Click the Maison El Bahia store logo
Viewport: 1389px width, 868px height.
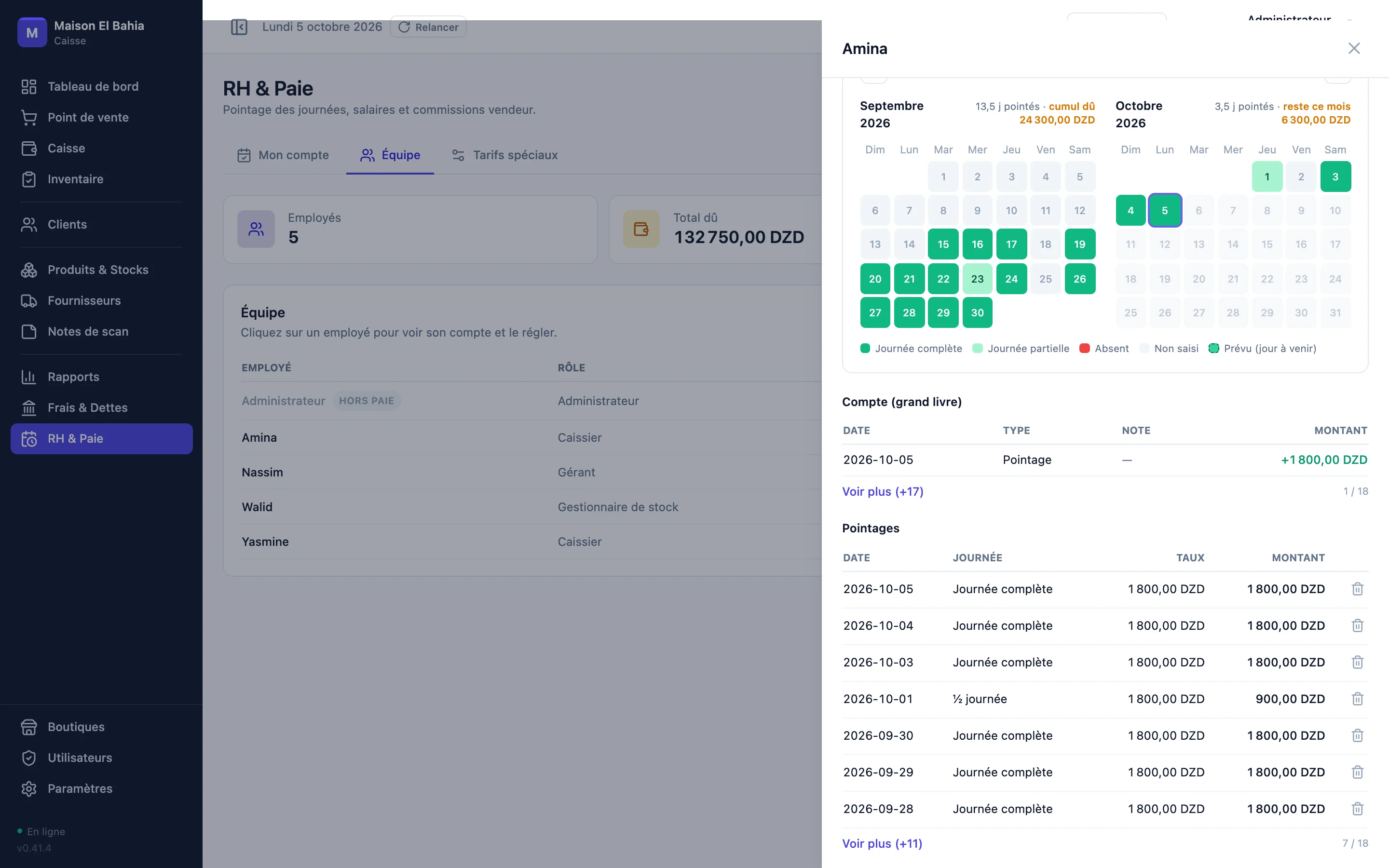tap(32, 33)
